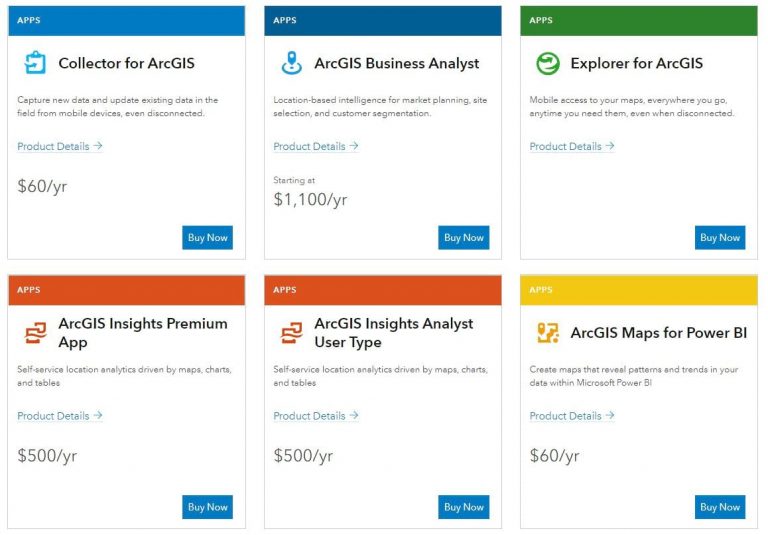The image size is (768, 535).
Task: Click the ArcGIS Business Analyst card title
Action: (x=396, y=63)
